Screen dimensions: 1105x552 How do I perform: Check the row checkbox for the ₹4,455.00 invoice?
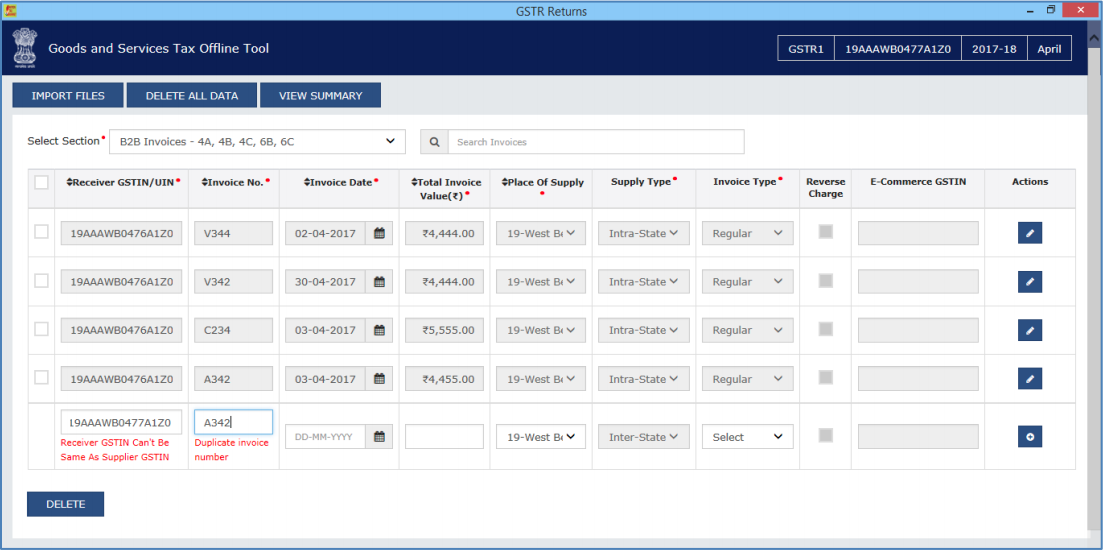[42, 378]
